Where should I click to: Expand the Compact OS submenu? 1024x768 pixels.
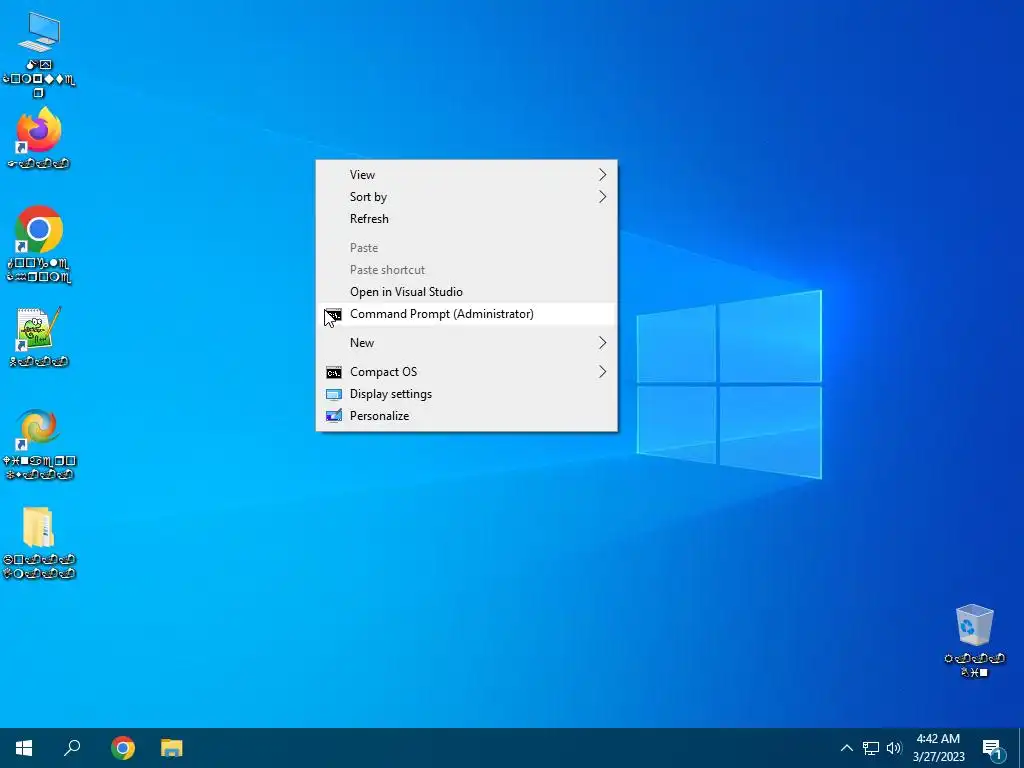(466, 372)
